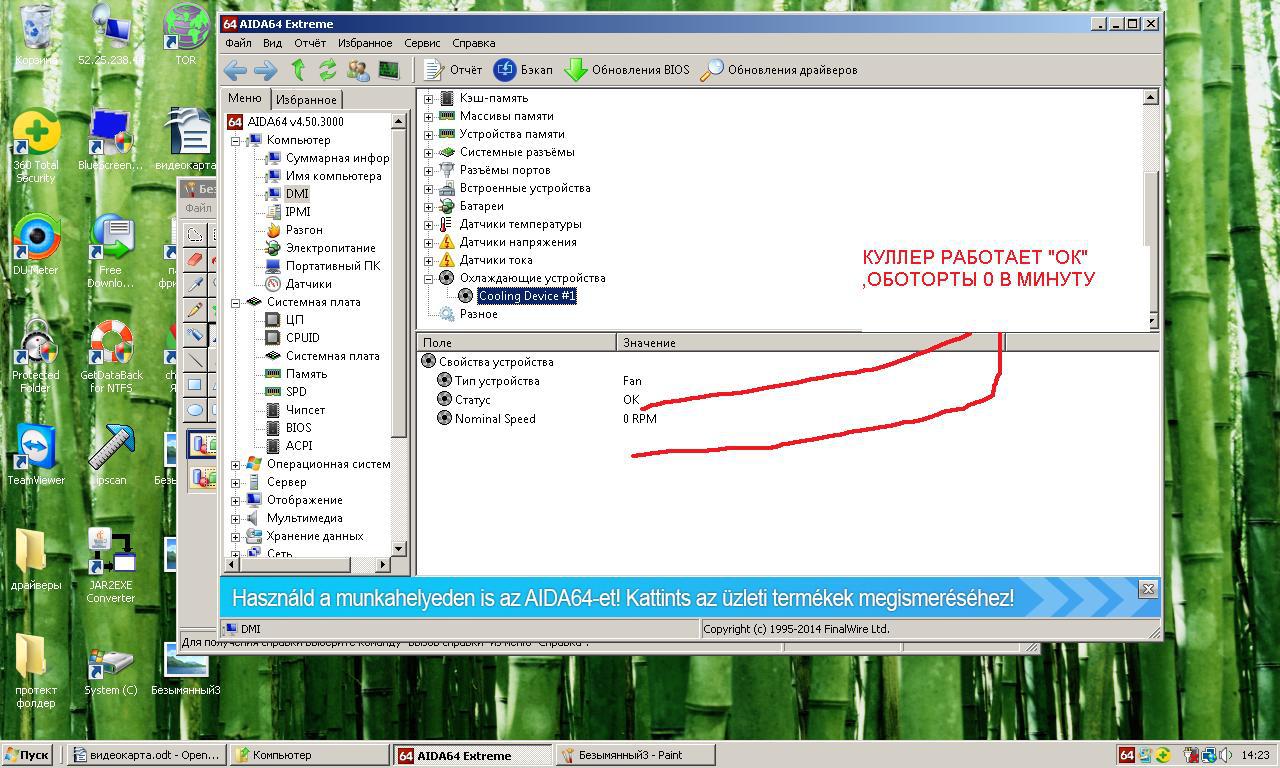Open the Отчёт report toolbar button

coord(453,70)
